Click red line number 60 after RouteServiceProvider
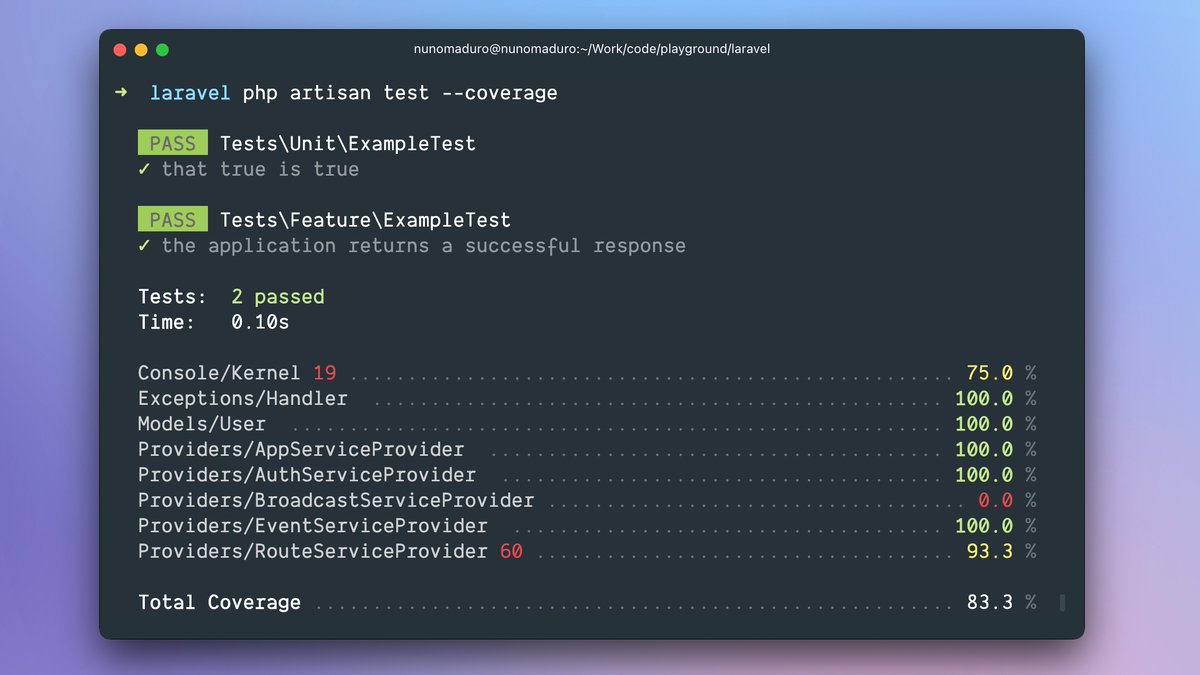 pyautogui.click(x=511, y=551)
